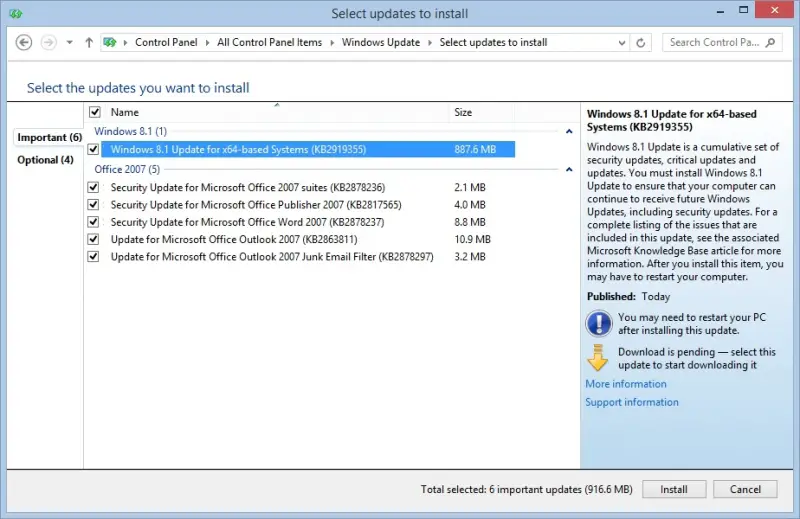Click the Install button

tap(674, 489)
